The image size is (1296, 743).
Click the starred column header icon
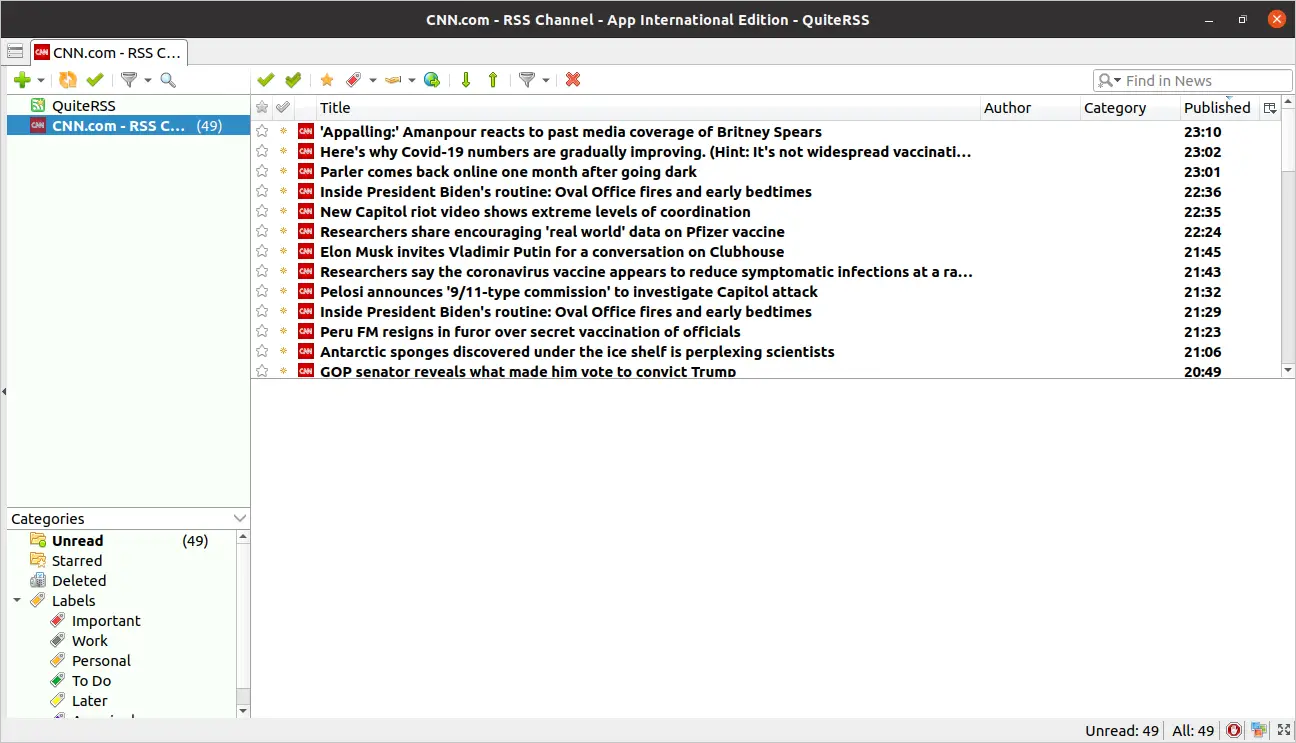[x=262, y=108]
